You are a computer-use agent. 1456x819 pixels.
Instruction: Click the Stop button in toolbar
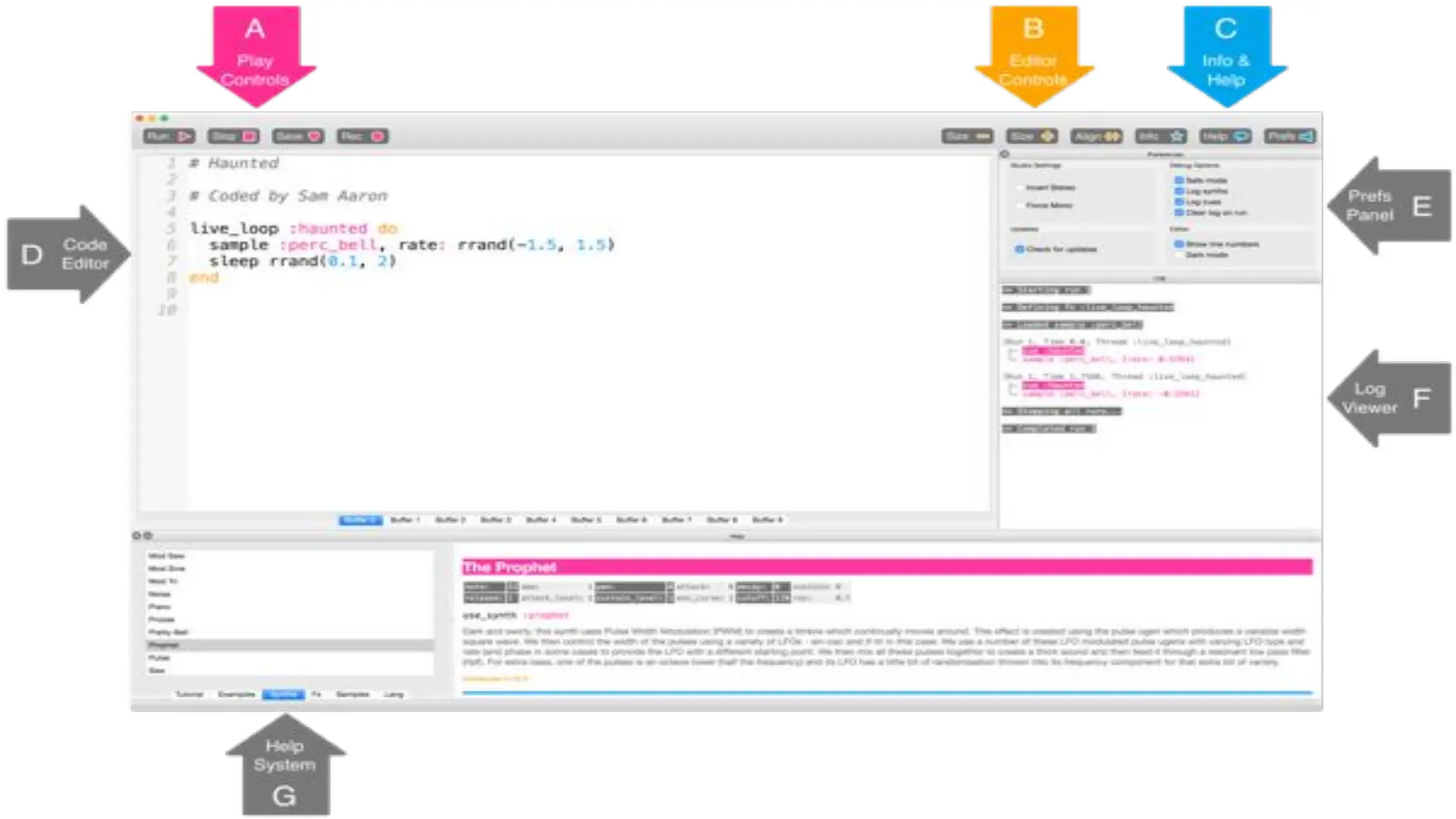click(233, 136)
